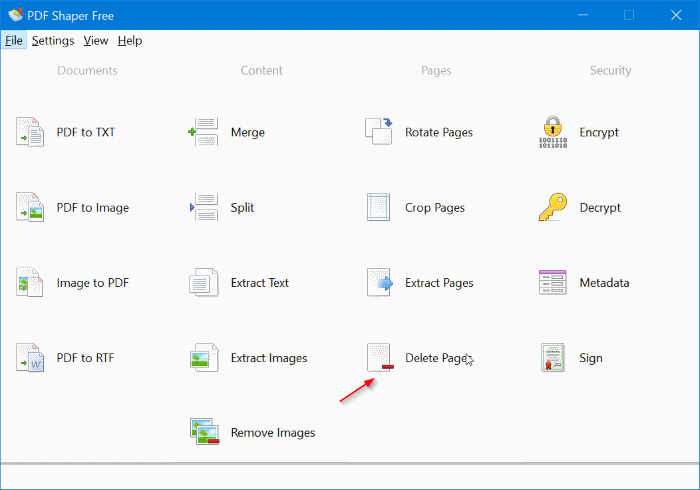Open the Settings menu
The height and width of the screenshot is (490, 700).
pyautogui.click(x=53, y=41)
